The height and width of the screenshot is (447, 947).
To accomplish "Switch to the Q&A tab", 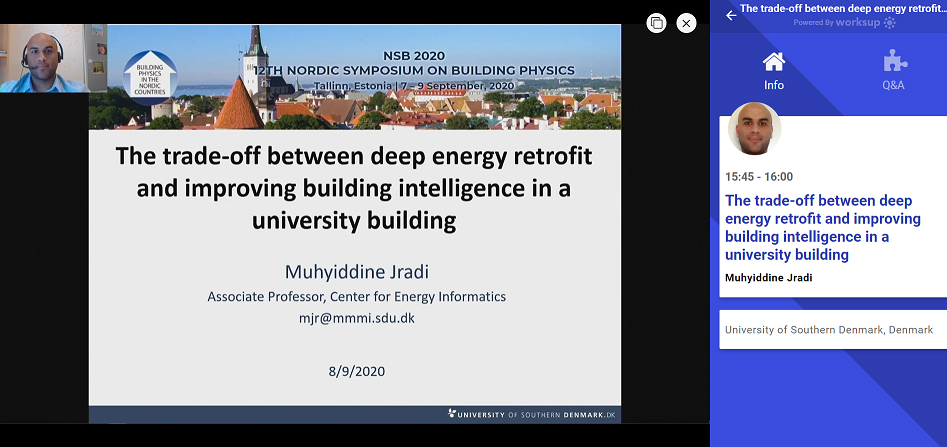I will (x=893, y=69).
